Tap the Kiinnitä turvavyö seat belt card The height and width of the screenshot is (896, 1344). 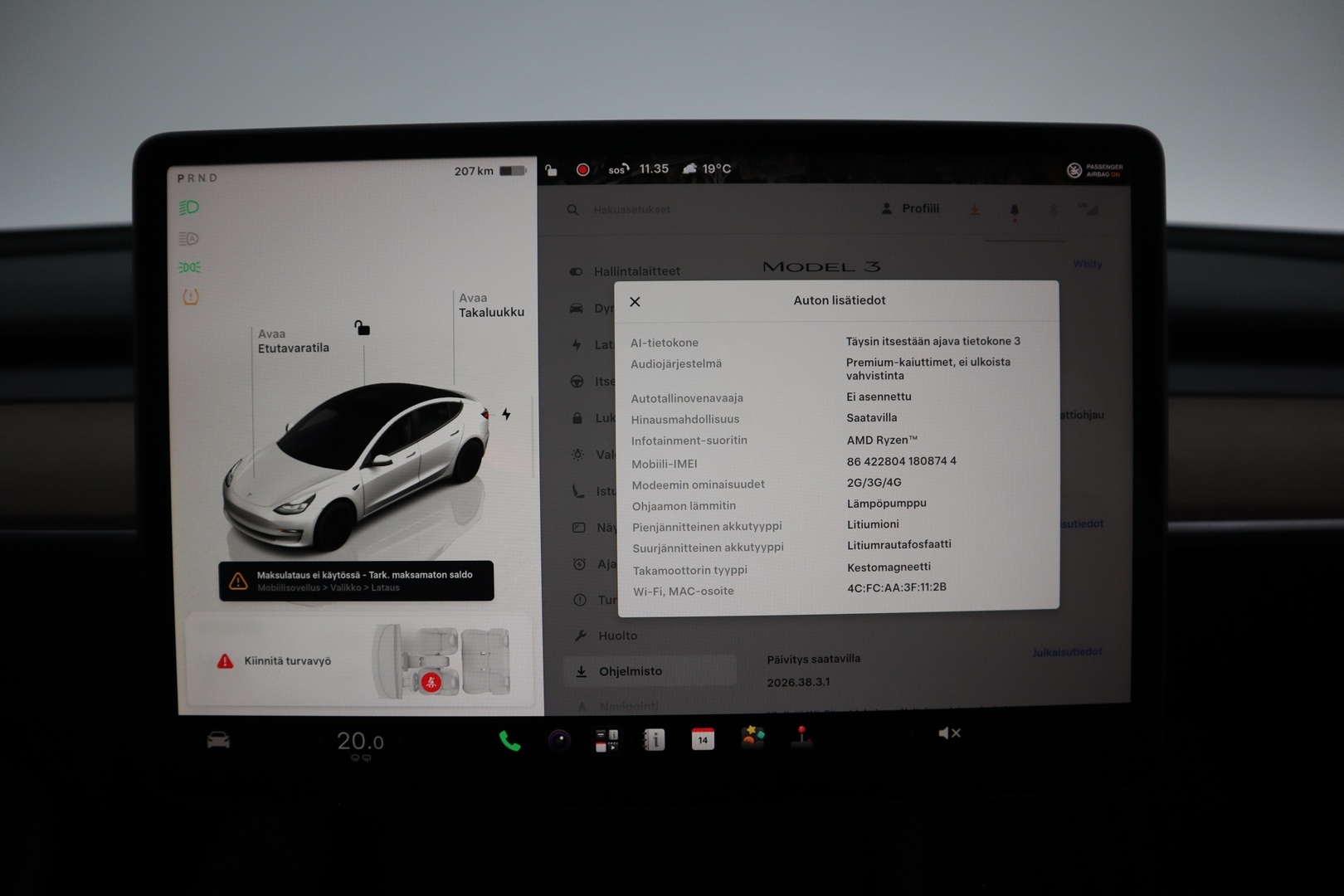[x=359, y=660]
